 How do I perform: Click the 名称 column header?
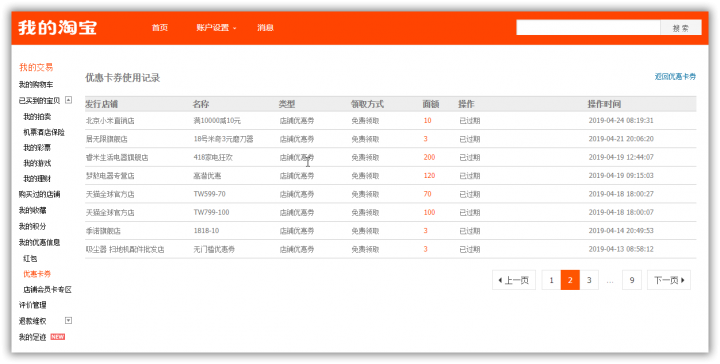coord(201,104)
